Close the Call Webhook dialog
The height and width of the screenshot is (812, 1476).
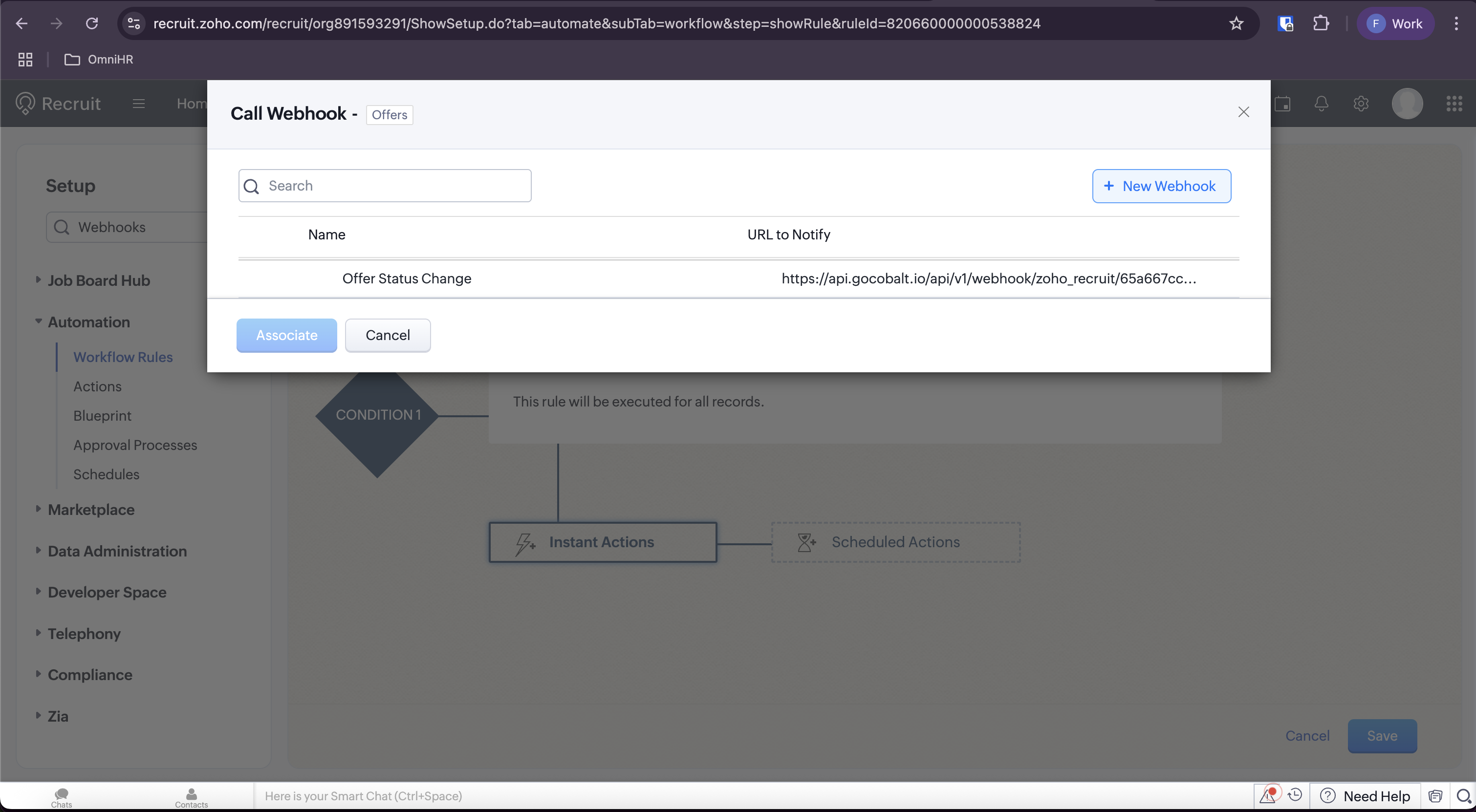click(1243, 112)
